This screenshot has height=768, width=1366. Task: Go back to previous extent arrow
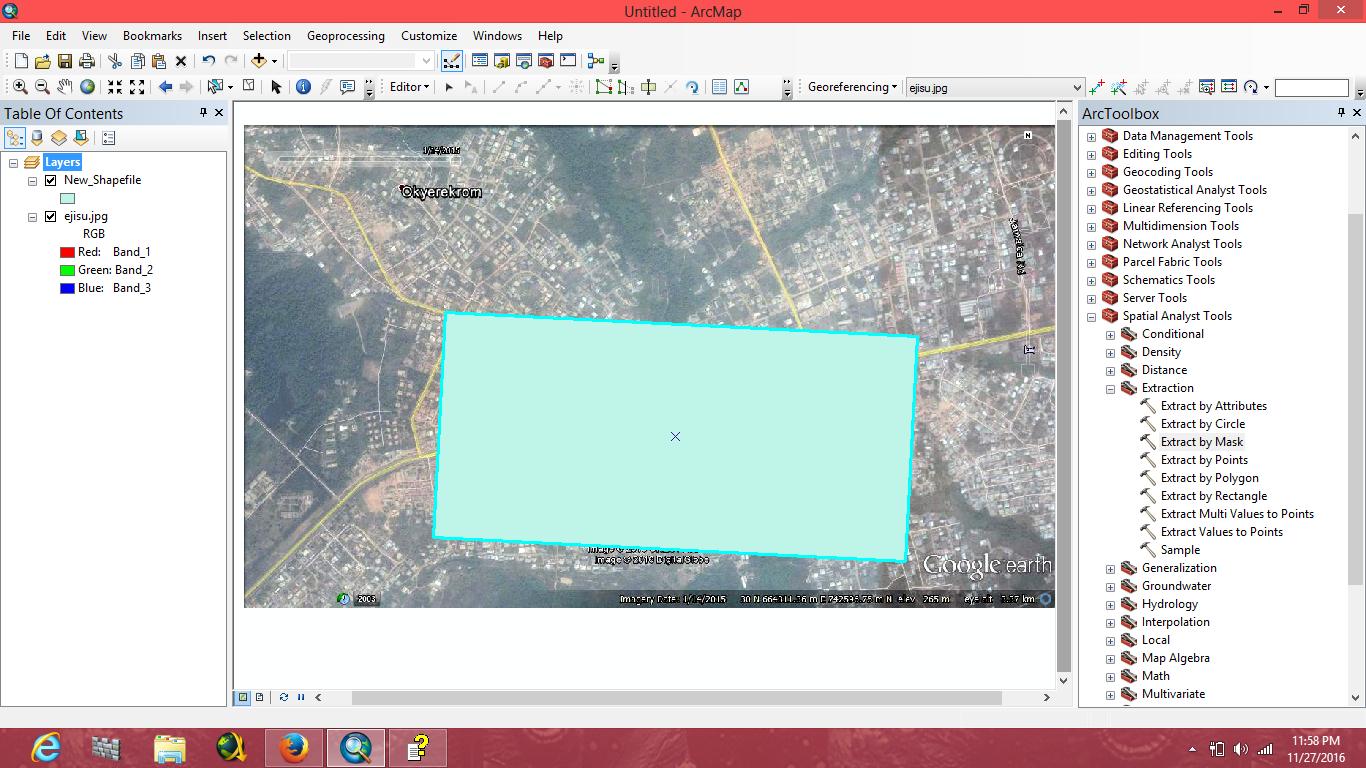point(165,87)
